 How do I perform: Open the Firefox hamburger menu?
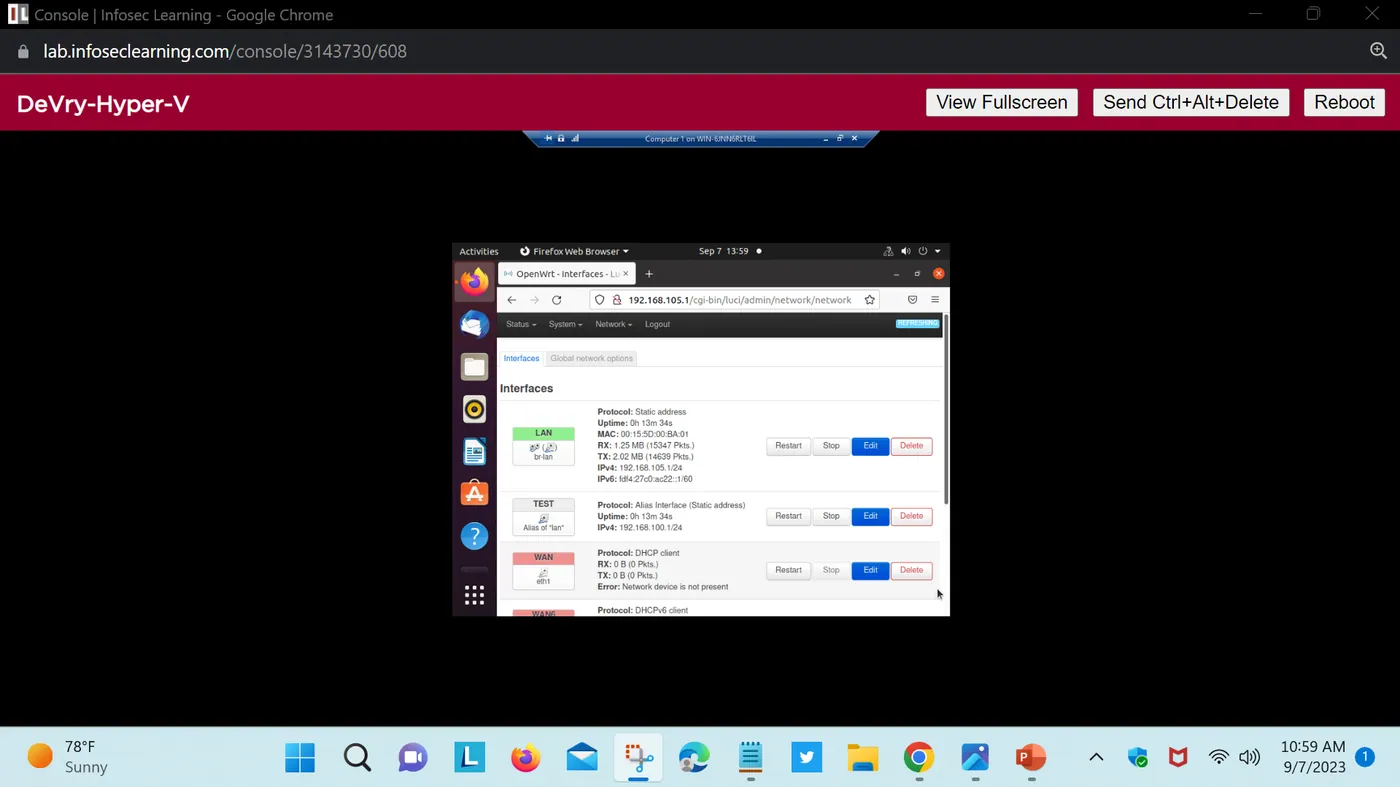935,300
